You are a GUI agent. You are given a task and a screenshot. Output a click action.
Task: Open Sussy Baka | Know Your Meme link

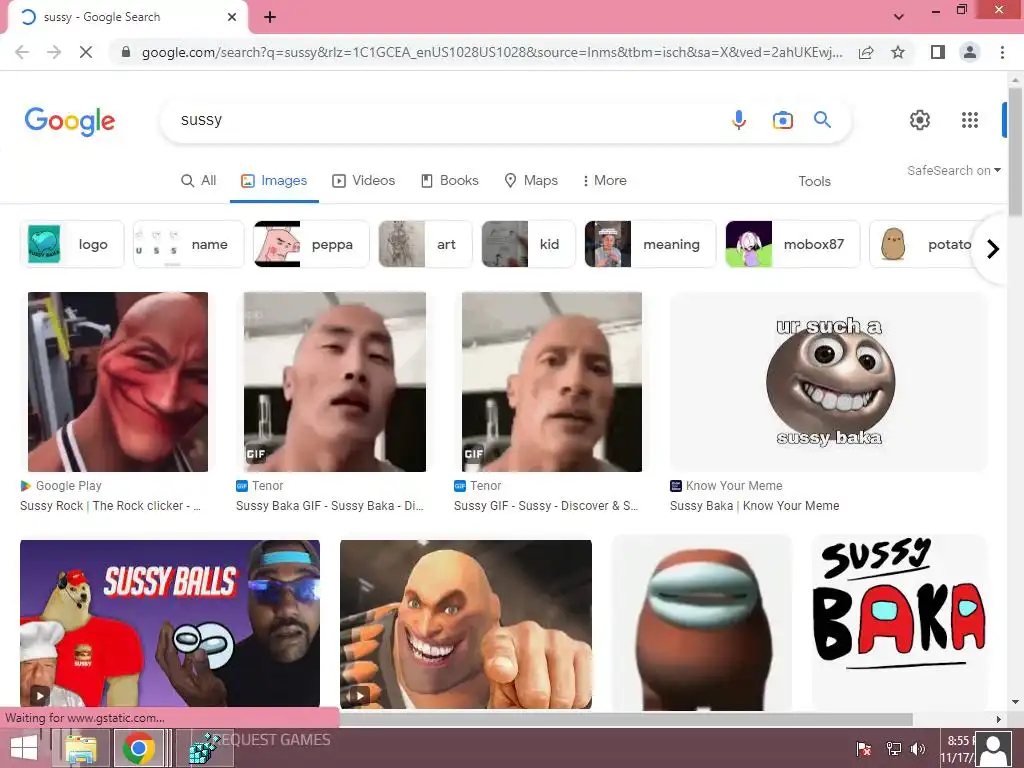754,506
